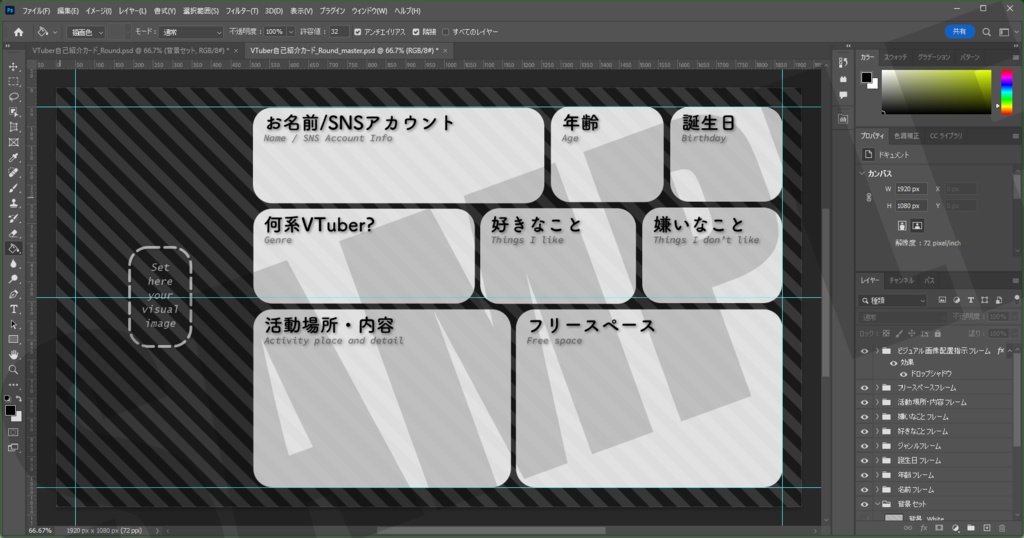Expand the 名前フレーム layer group
The height and width of the screenshot is (538, 1024).
coord(877,490)
